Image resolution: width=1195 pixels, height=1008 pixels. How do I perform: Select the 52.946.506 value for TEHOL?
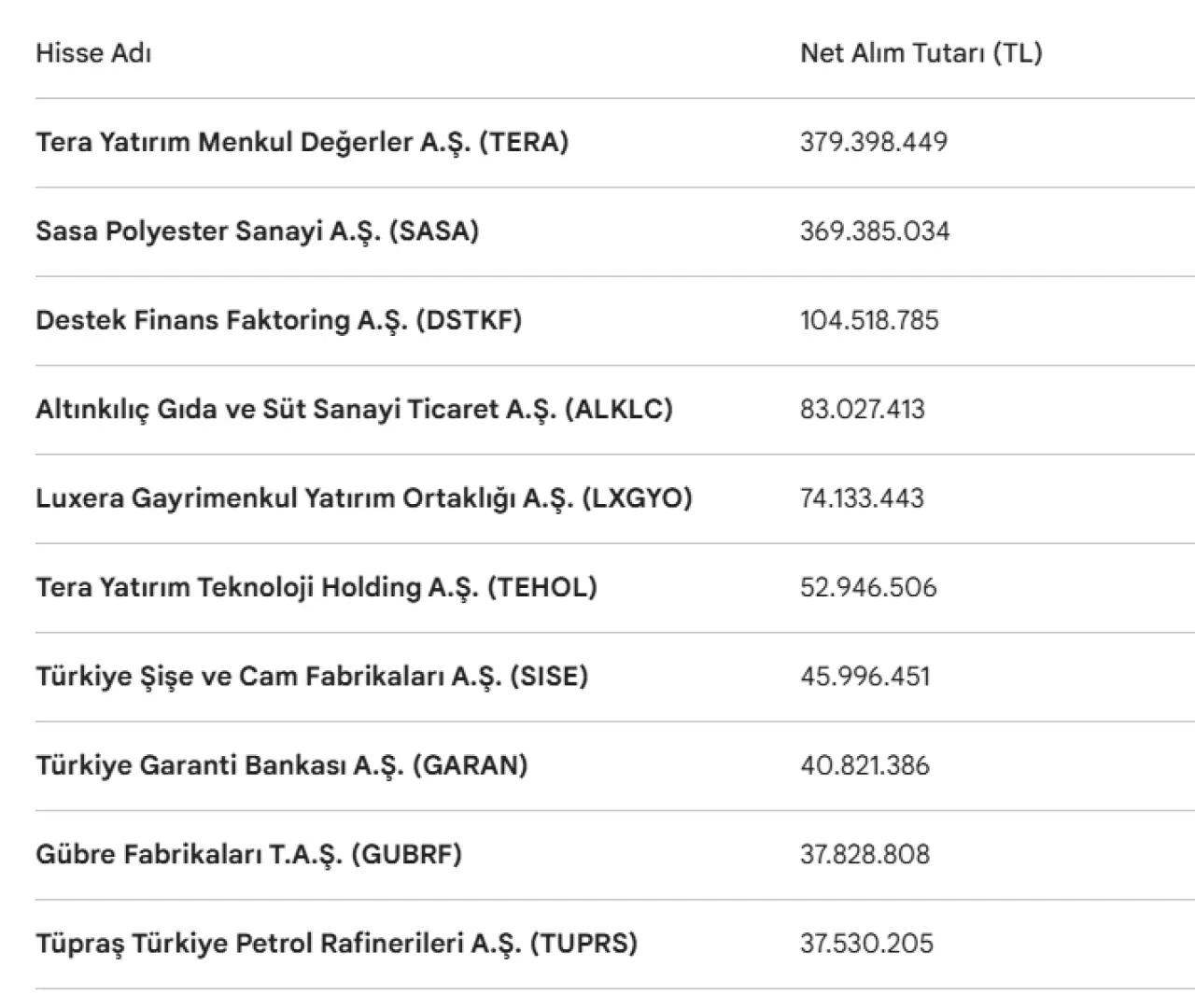(867, 587)
